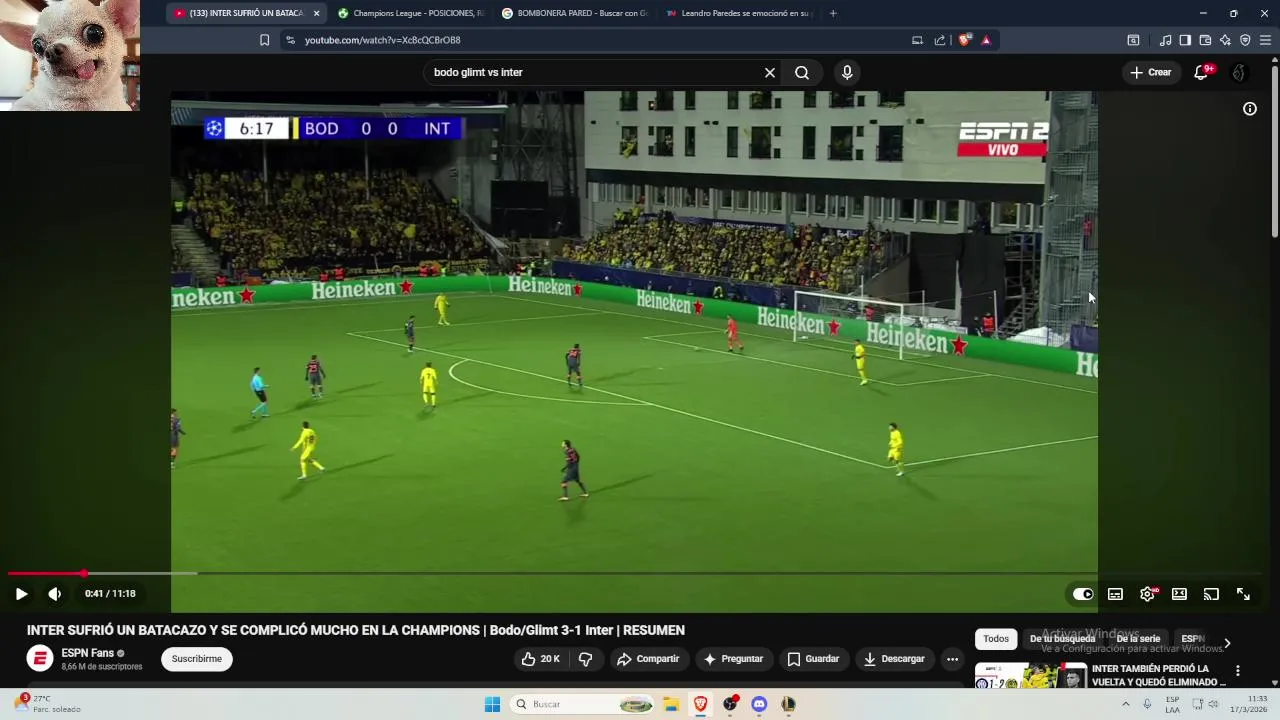This screenshot has width=1280, height=720.
Task: Open the Windows Start menu
Action: pos(492,704)
